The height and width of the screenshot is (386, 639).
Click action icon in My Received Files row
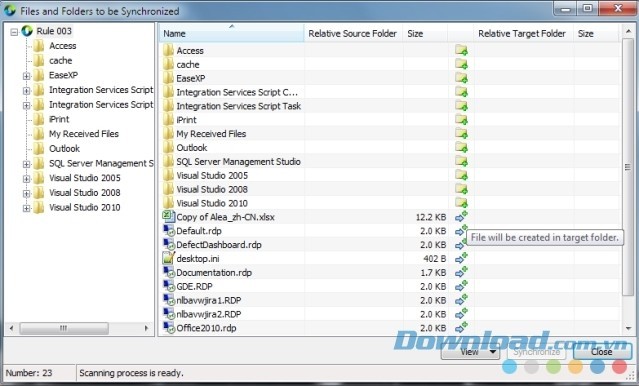tap(461, 134)
